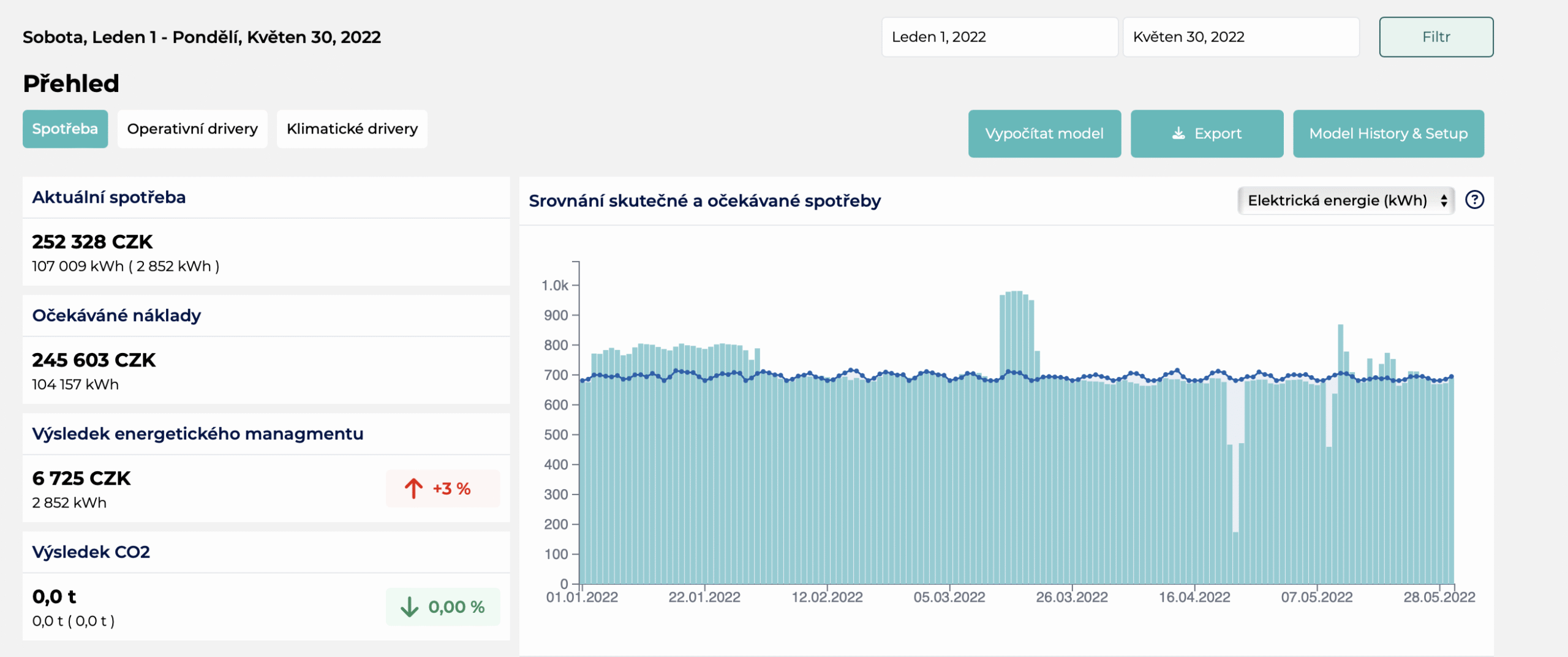Apply the Filtr button

[1436, 37]
